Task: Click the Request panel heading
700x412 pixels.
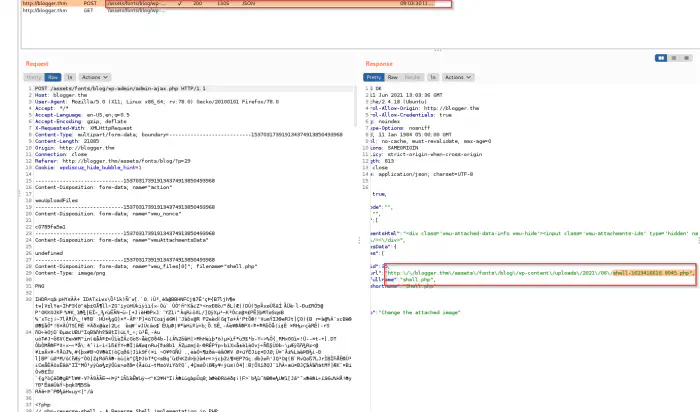Action: click(x=37, y=64)
